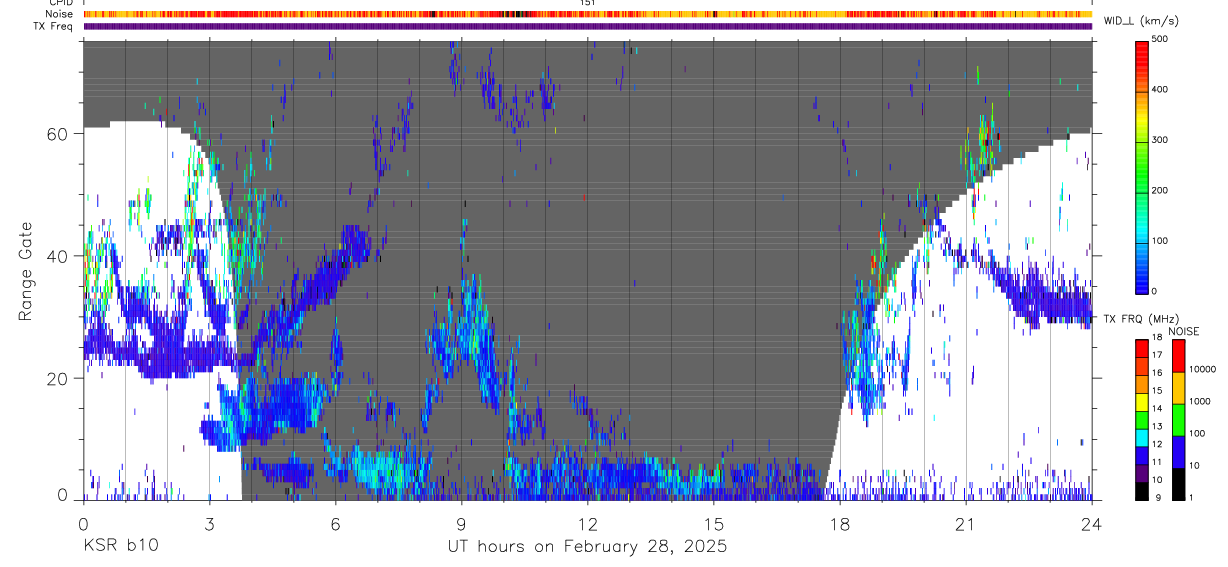Click the cyan segment of TX FRQ bar

pos(1142,437)
